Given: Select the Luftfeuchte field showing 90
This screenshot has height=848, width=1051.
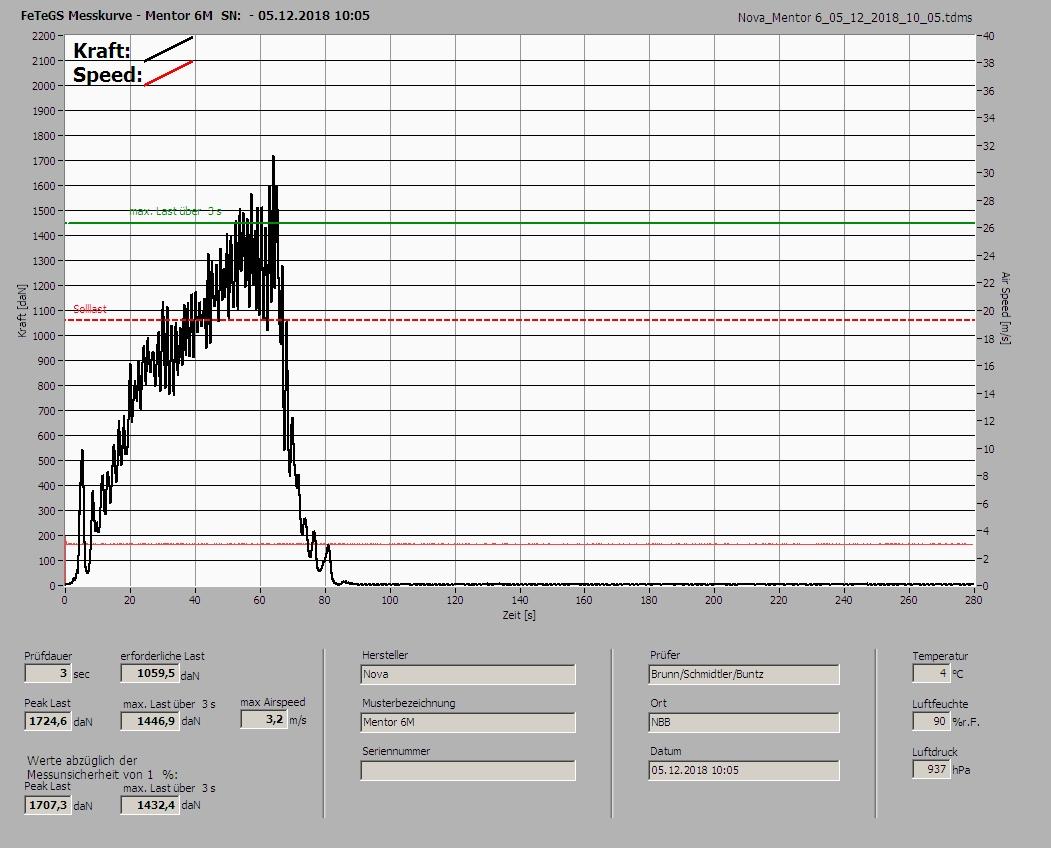Looking at the screenshot, I should coord(931,721).
